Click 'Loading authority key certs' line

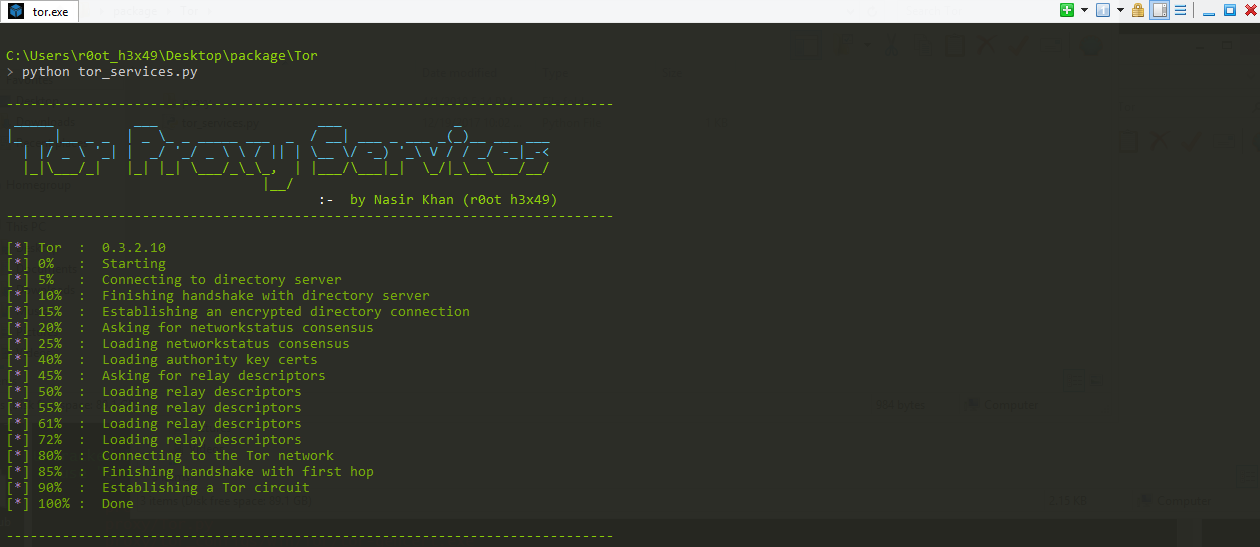point(162,360)
